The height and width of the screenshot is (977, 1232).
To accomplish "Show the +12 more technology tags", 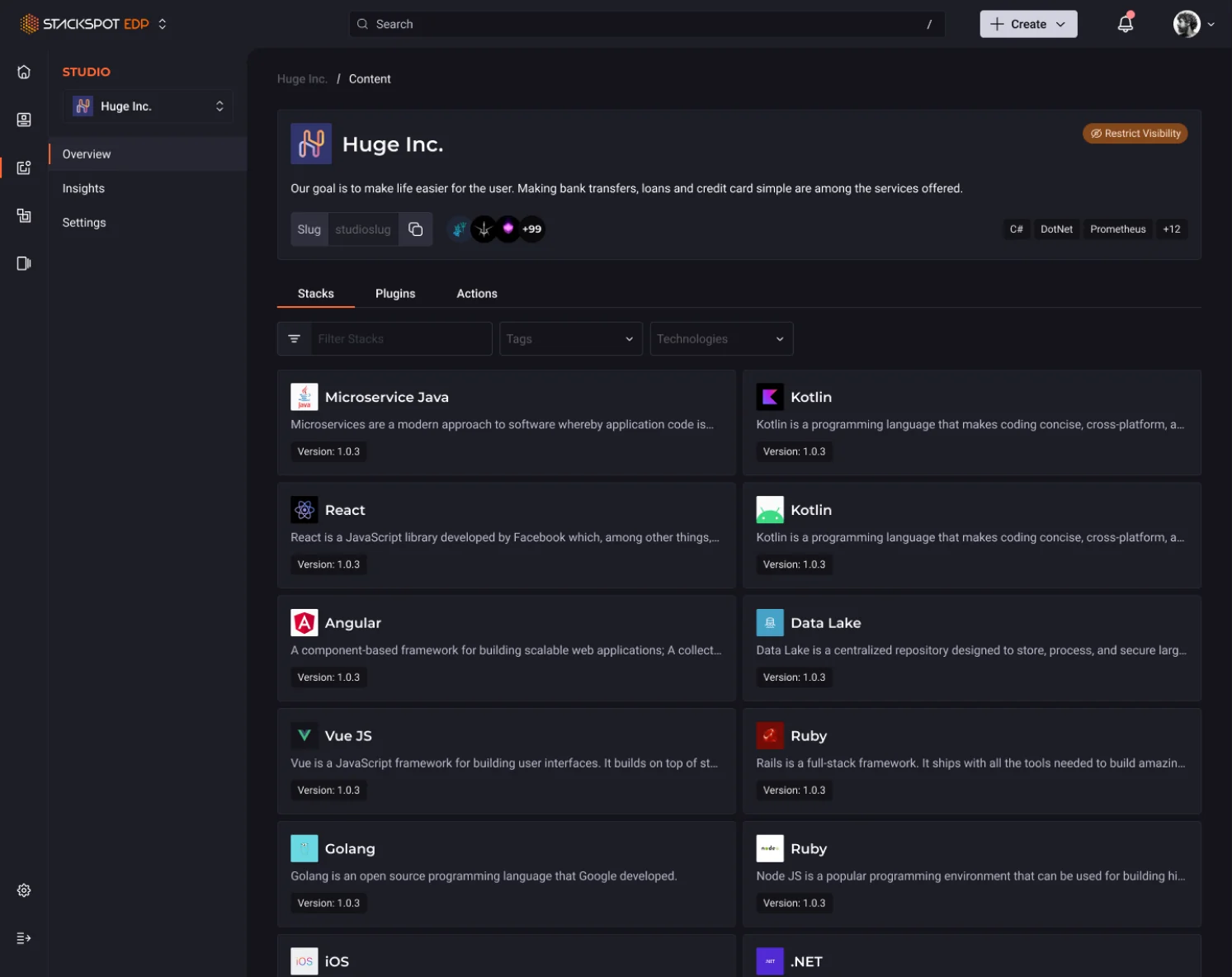I will (x=1172, y=229).
